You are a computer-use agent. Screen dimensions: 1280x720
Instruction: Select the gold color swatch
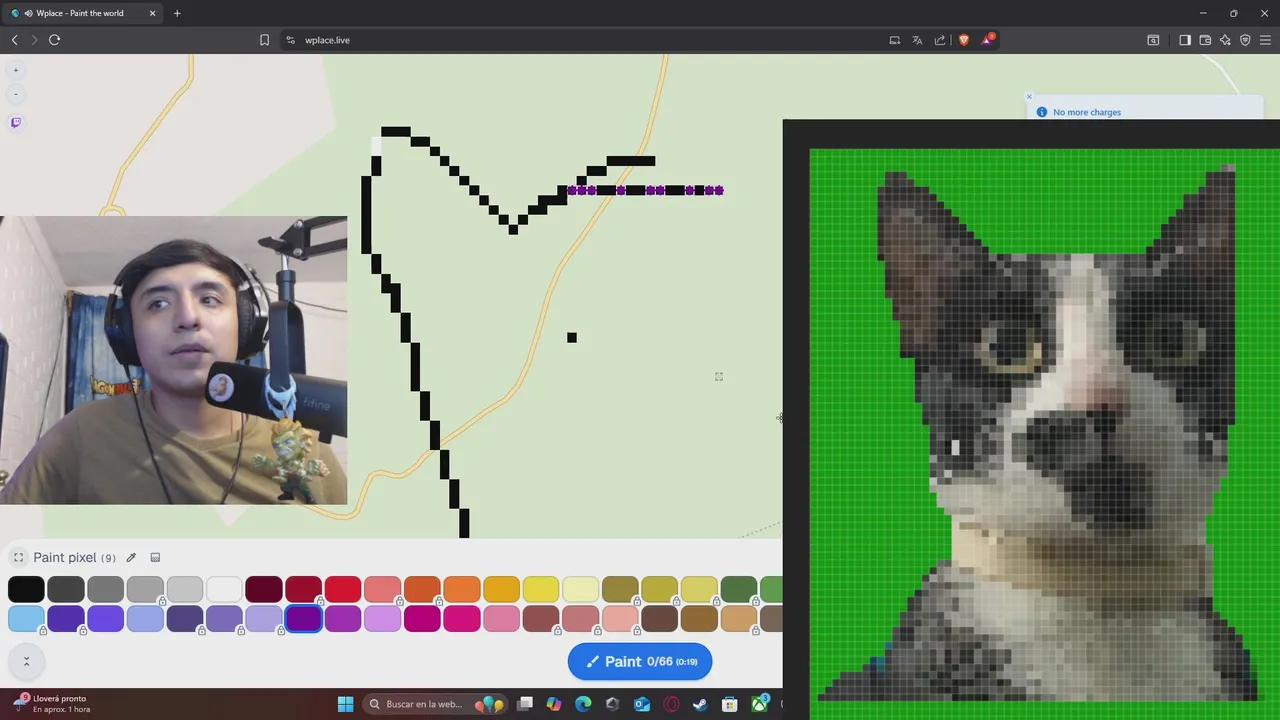click(x=501, y=589)
